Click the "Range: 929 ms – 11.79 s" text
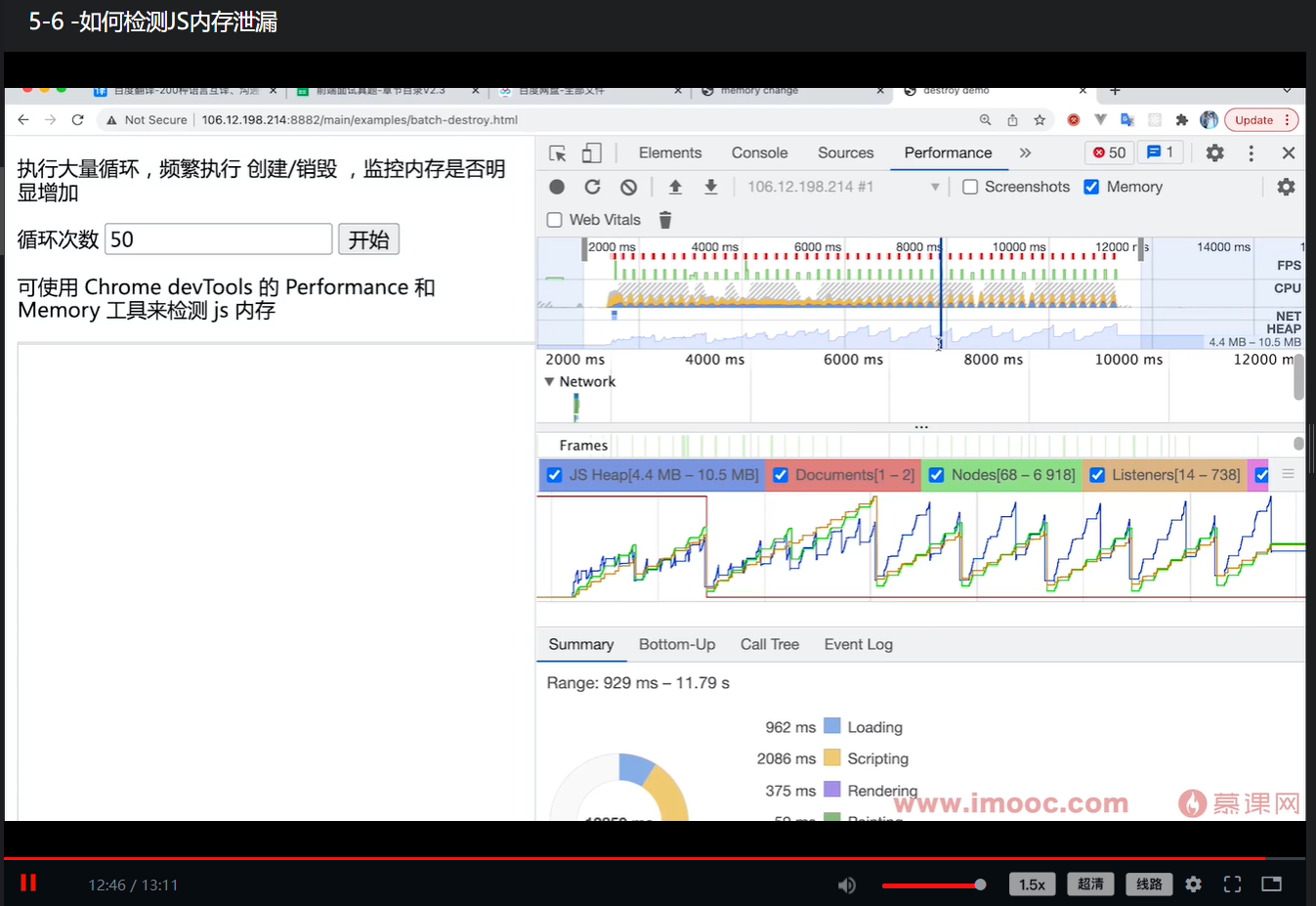Viewport: 1316px width, 906px height. 638,683
